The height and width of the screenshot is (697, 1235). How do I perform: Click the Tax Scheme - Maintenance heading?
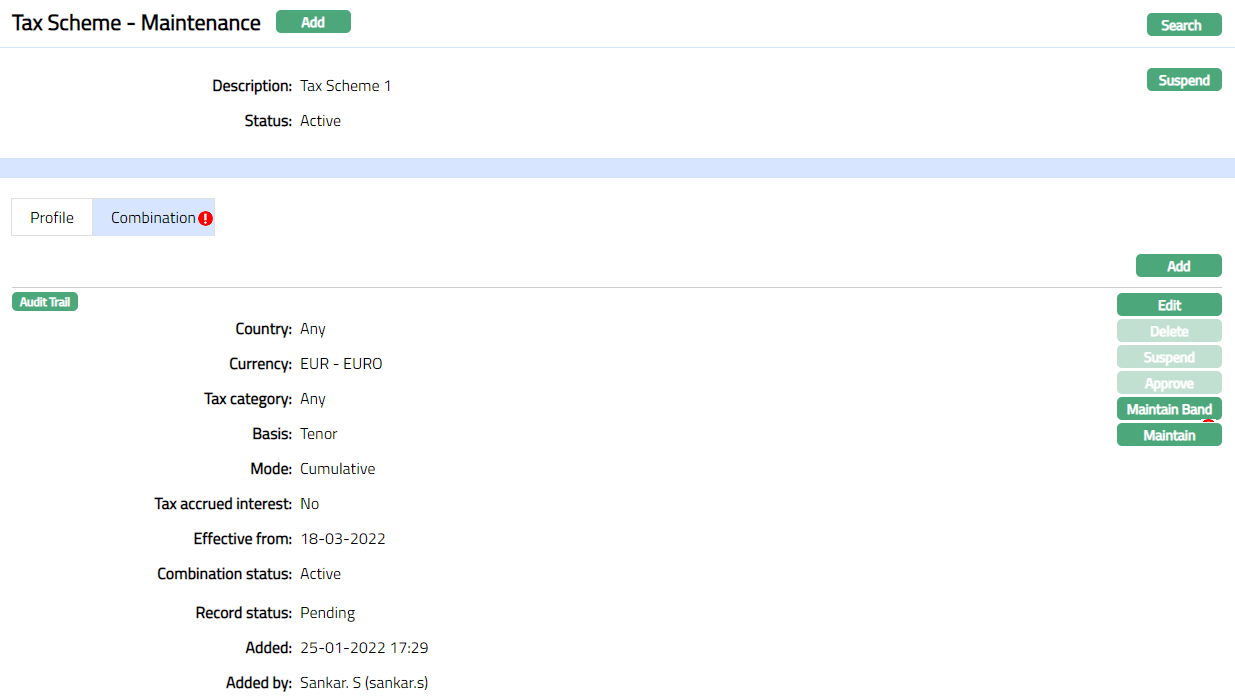[136, 23]
